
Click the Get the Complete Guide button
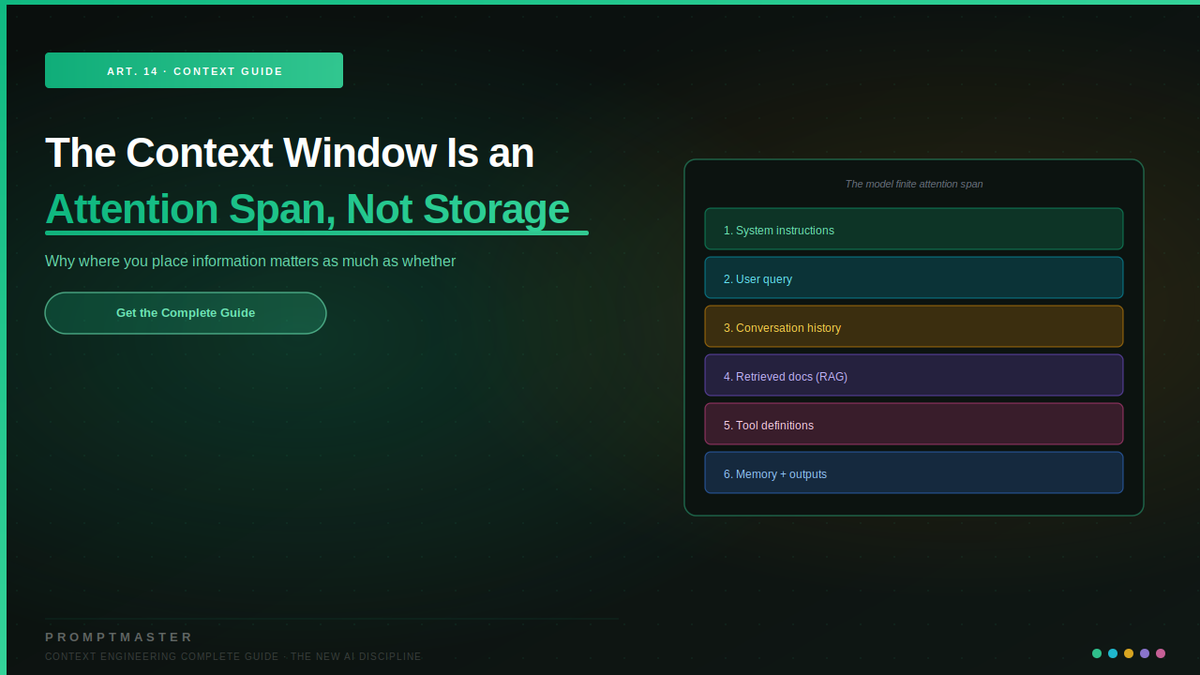185,313
